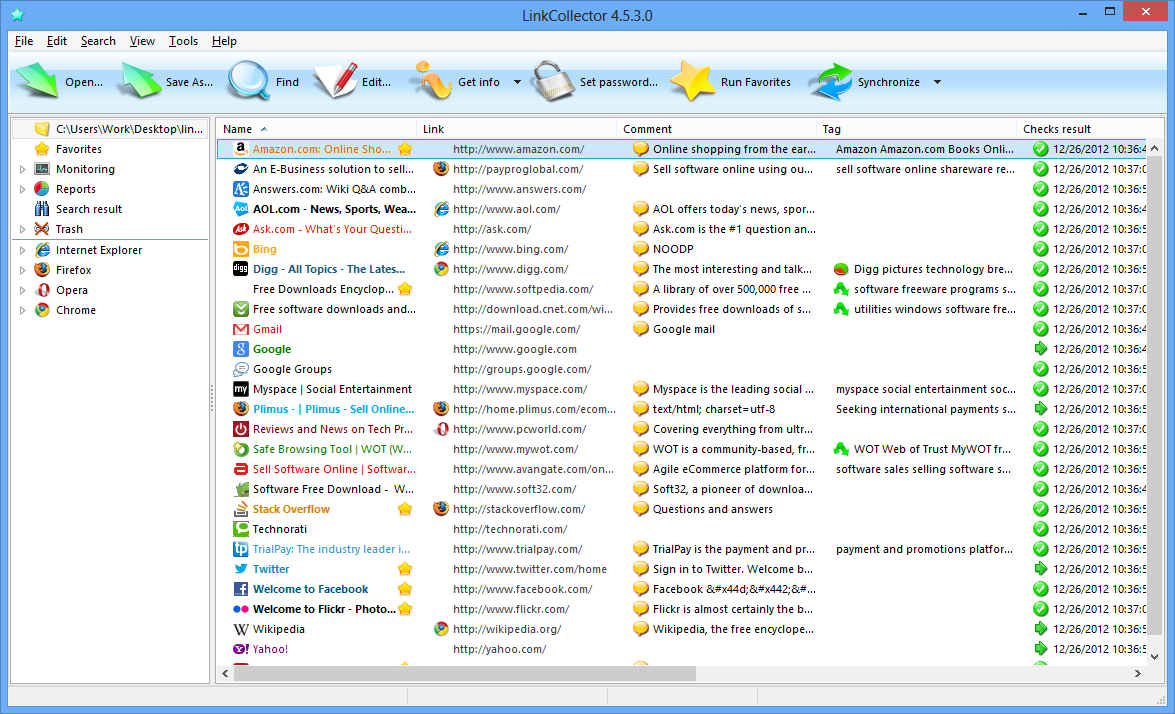Click the Run Favorites star icon
1175x714 pixels.
tap(692, 82)
